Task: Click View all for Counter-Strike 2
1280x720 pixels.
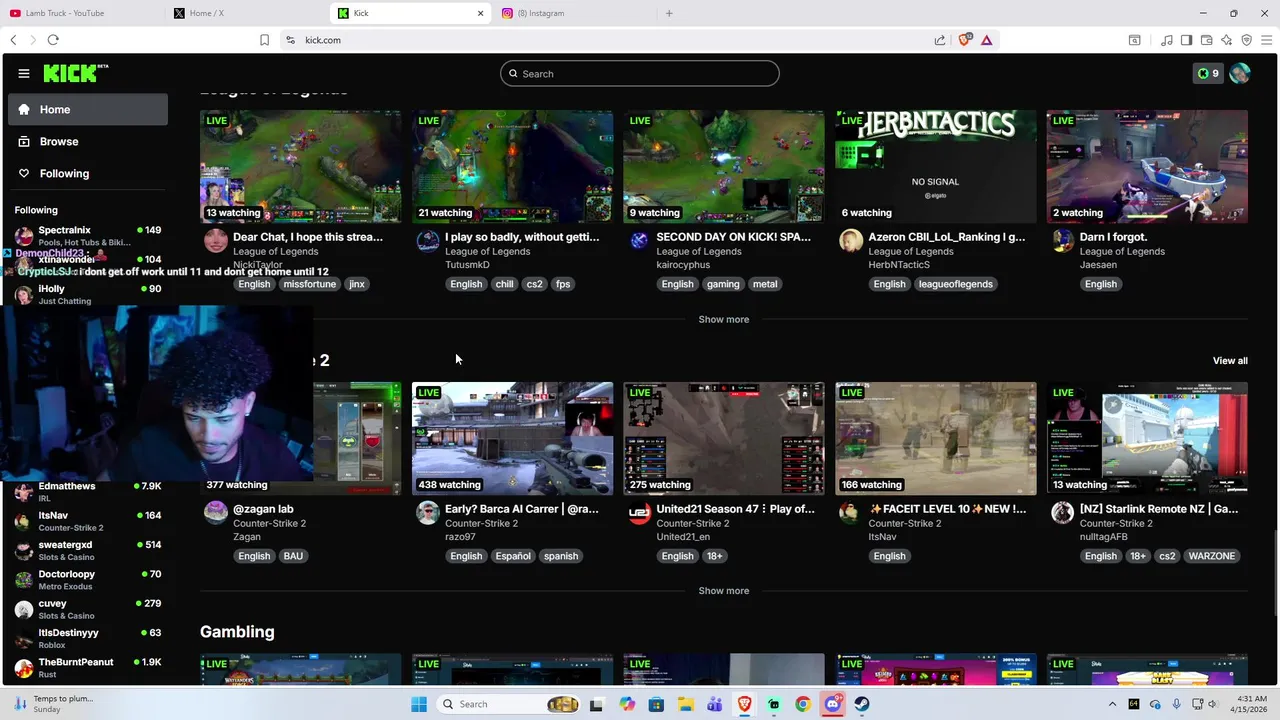Action: (x=1230, y=361)
